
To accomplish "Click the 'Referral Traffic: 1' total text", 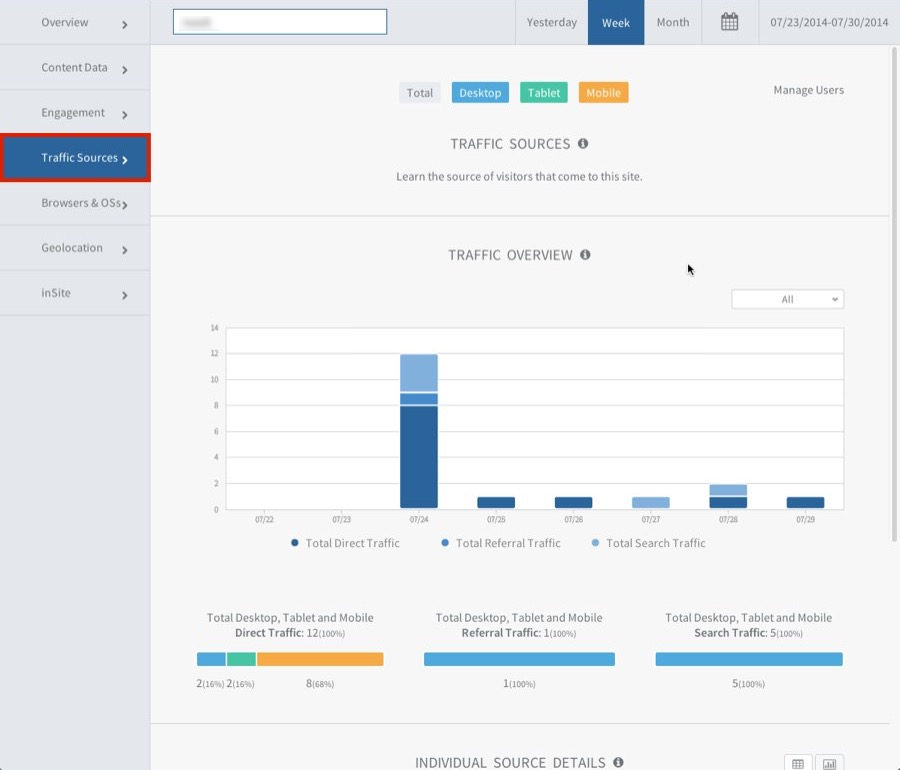I will pos(519,633).
